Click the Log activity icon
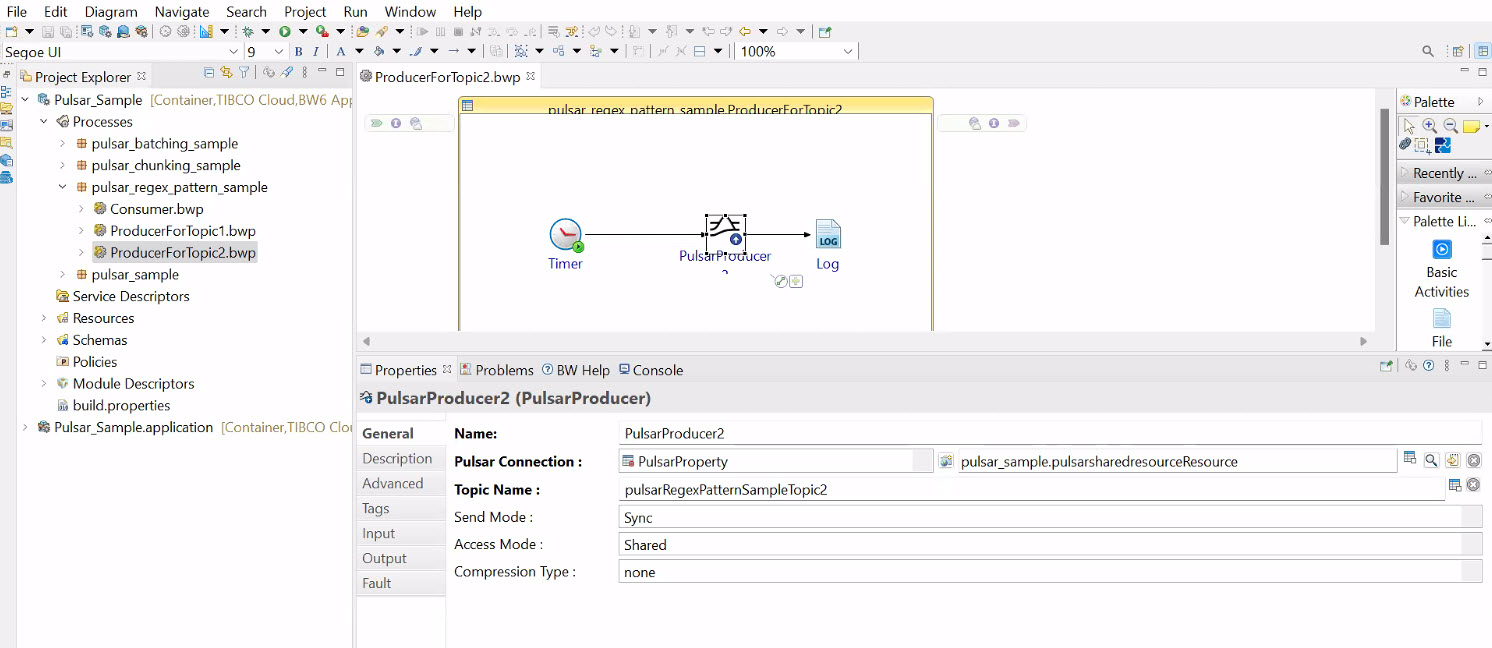1492x648 pixels. pos(827,235)
